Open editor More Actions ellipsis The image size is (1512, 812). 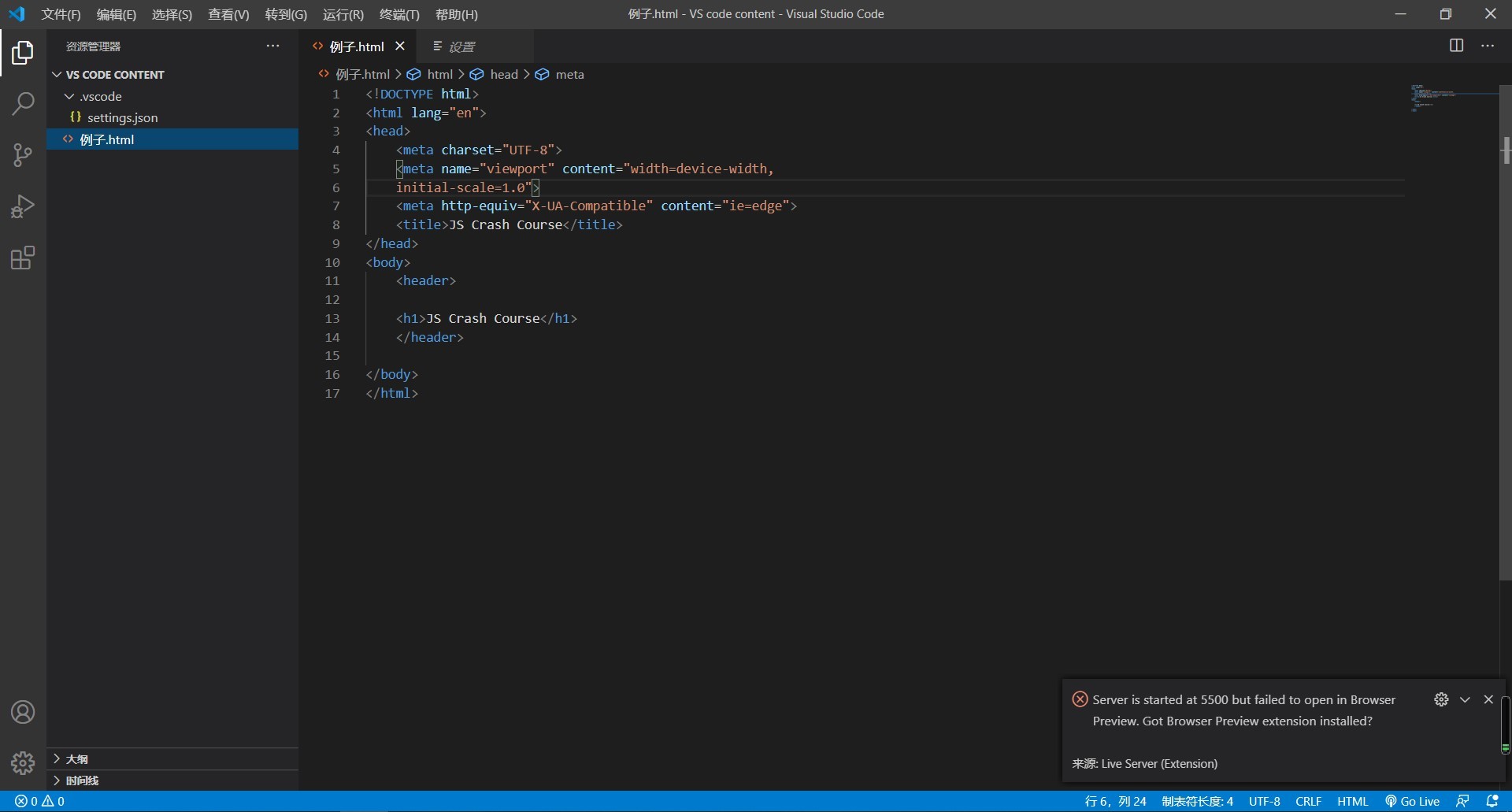point(1488,46)
